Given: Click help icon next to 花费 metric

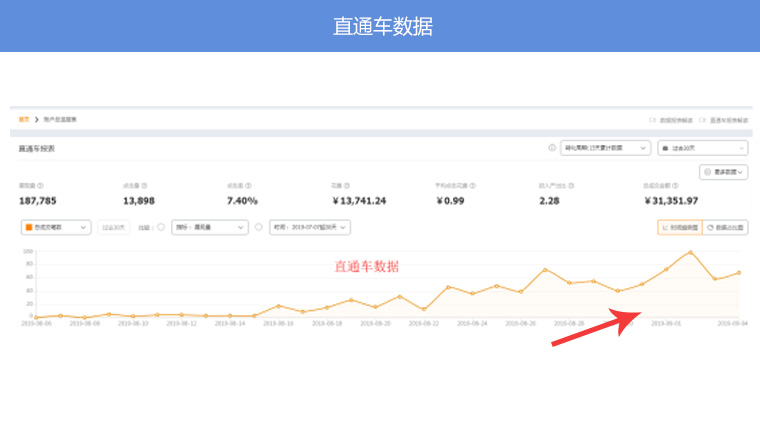Looking at the screenshot, I should (348, 185).
